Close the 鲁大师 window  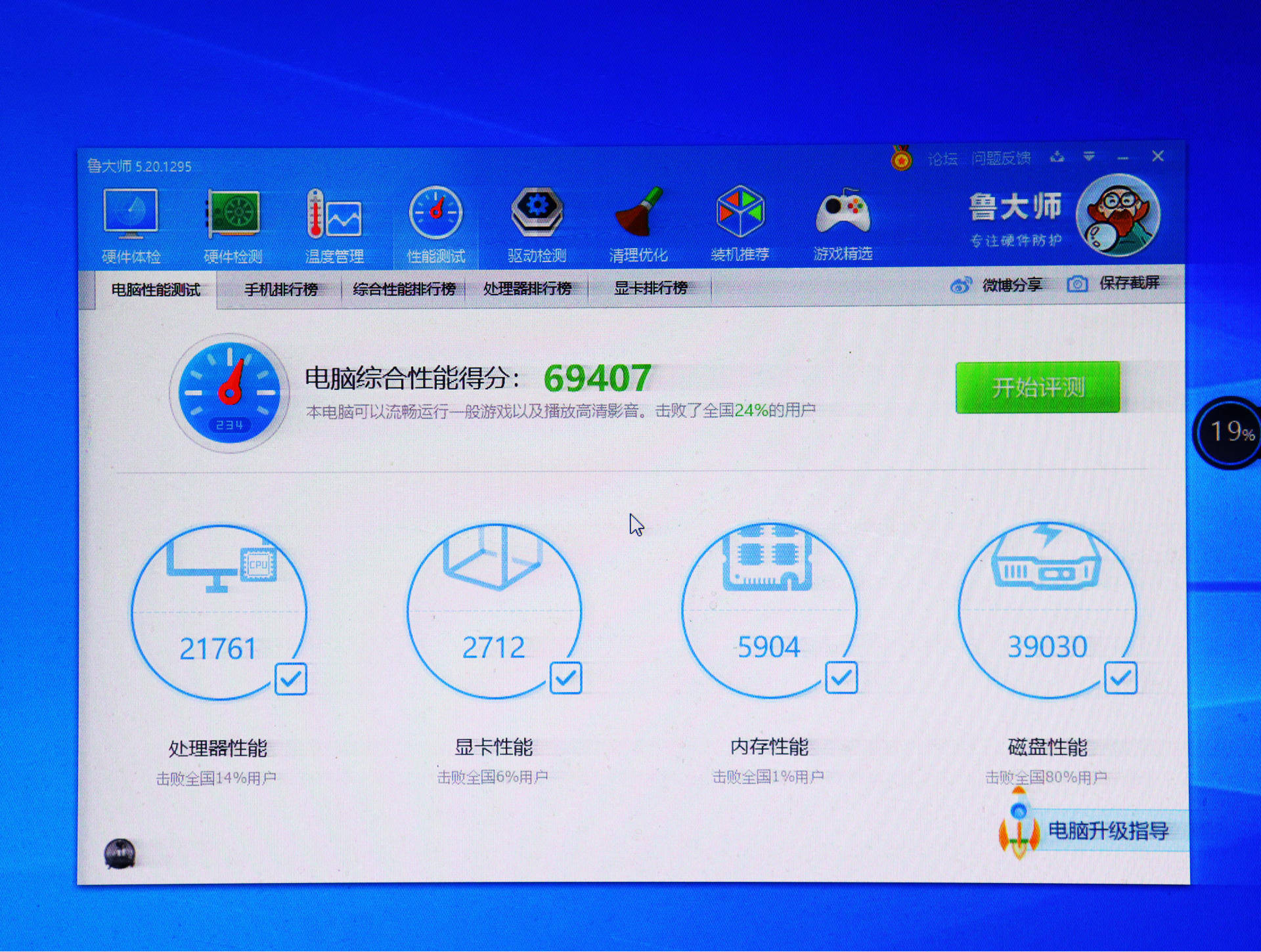1158,156
